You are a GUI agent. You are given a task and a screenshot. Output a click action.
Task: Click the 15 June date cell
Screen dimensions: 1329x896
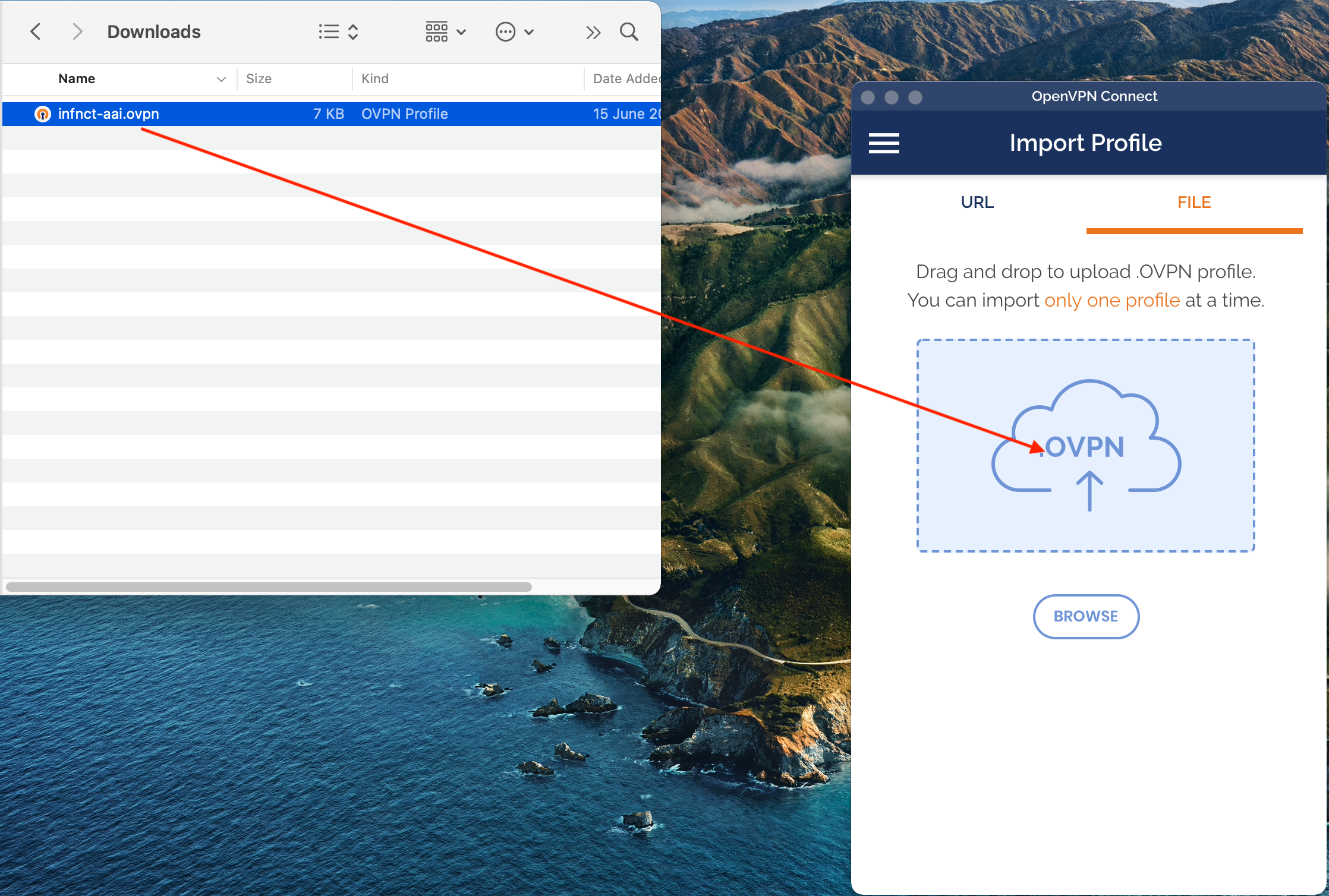click(x=626, y=113)
